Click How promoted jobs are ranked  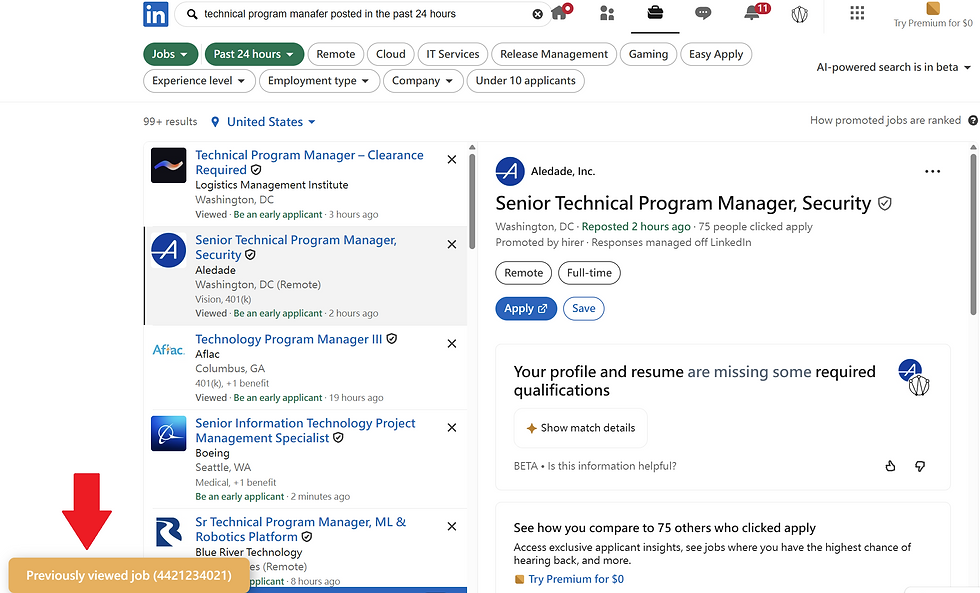click(885, 120)
